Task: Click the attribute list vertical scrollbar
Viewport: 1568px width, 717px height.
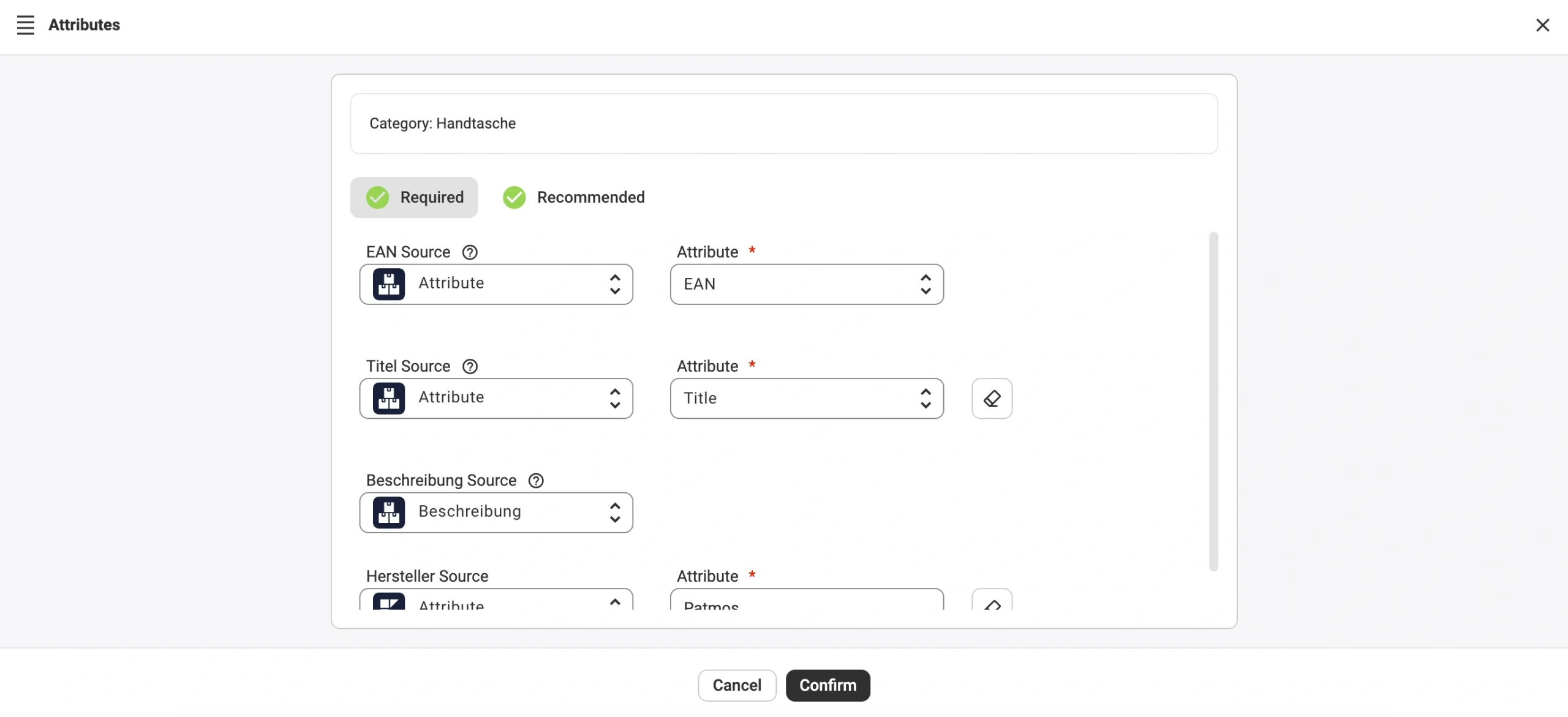Action: [1213, 401]
